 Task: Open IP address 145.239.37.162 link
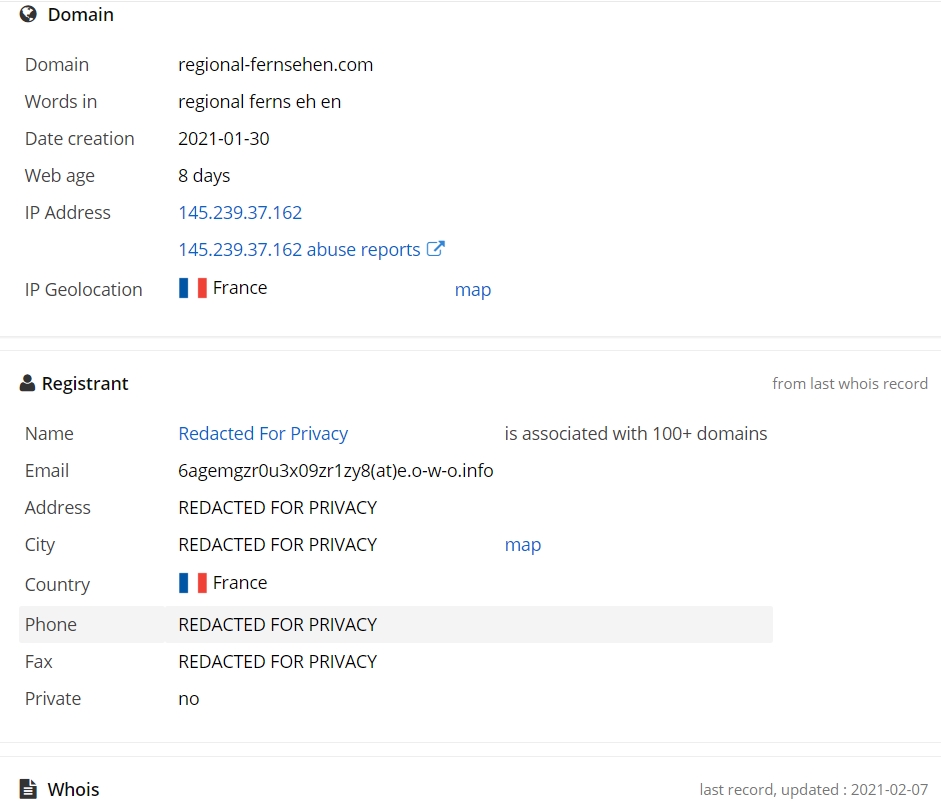coord(240,213)
